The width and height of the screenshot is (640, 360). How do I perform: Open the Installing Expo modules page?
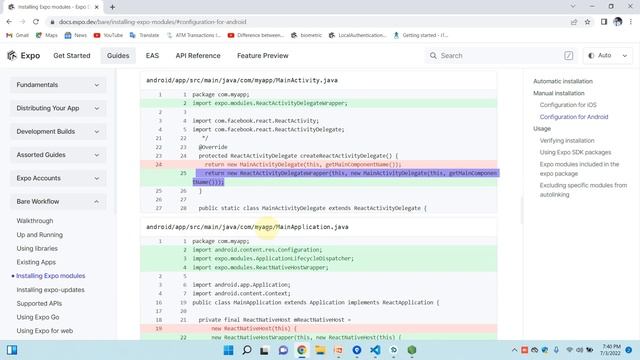tap(51, 276)
